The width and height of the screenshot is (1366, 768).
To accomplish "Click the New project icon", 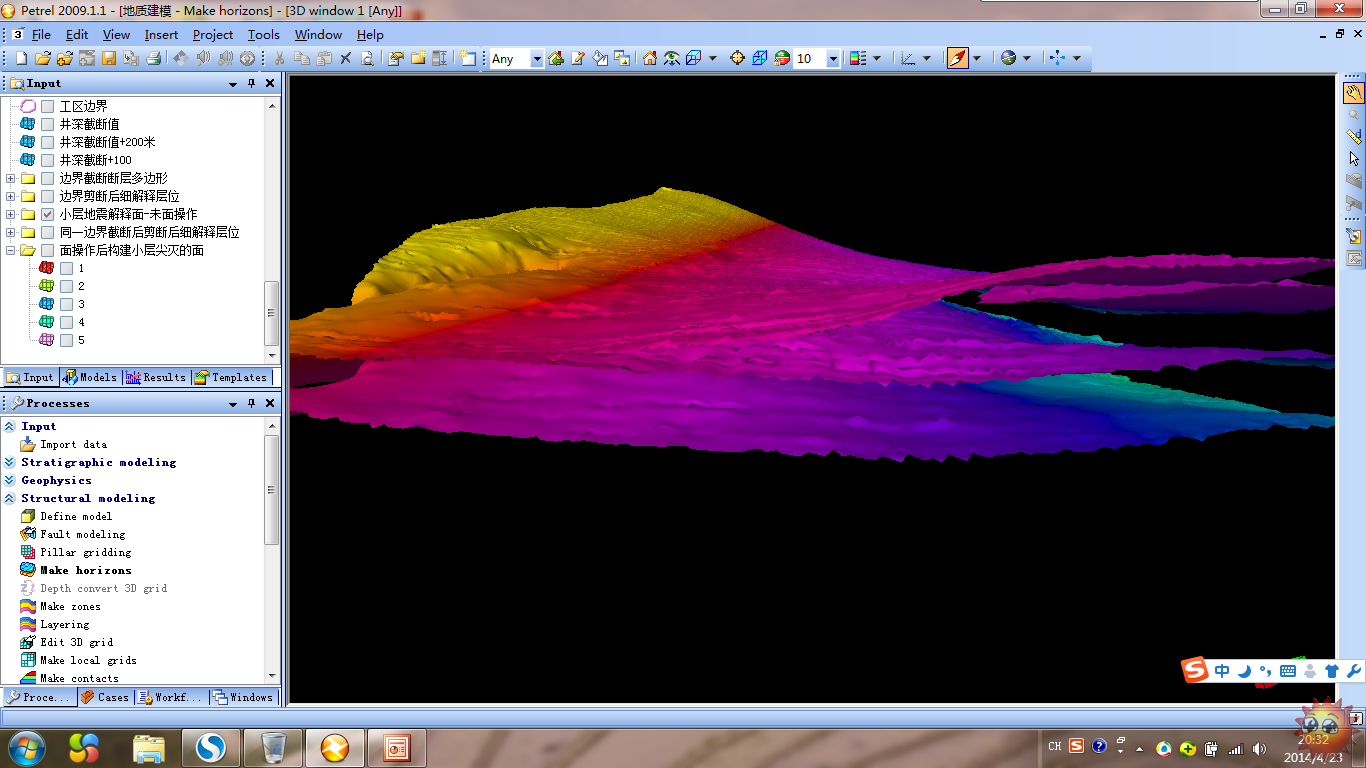I will (21, 59).
